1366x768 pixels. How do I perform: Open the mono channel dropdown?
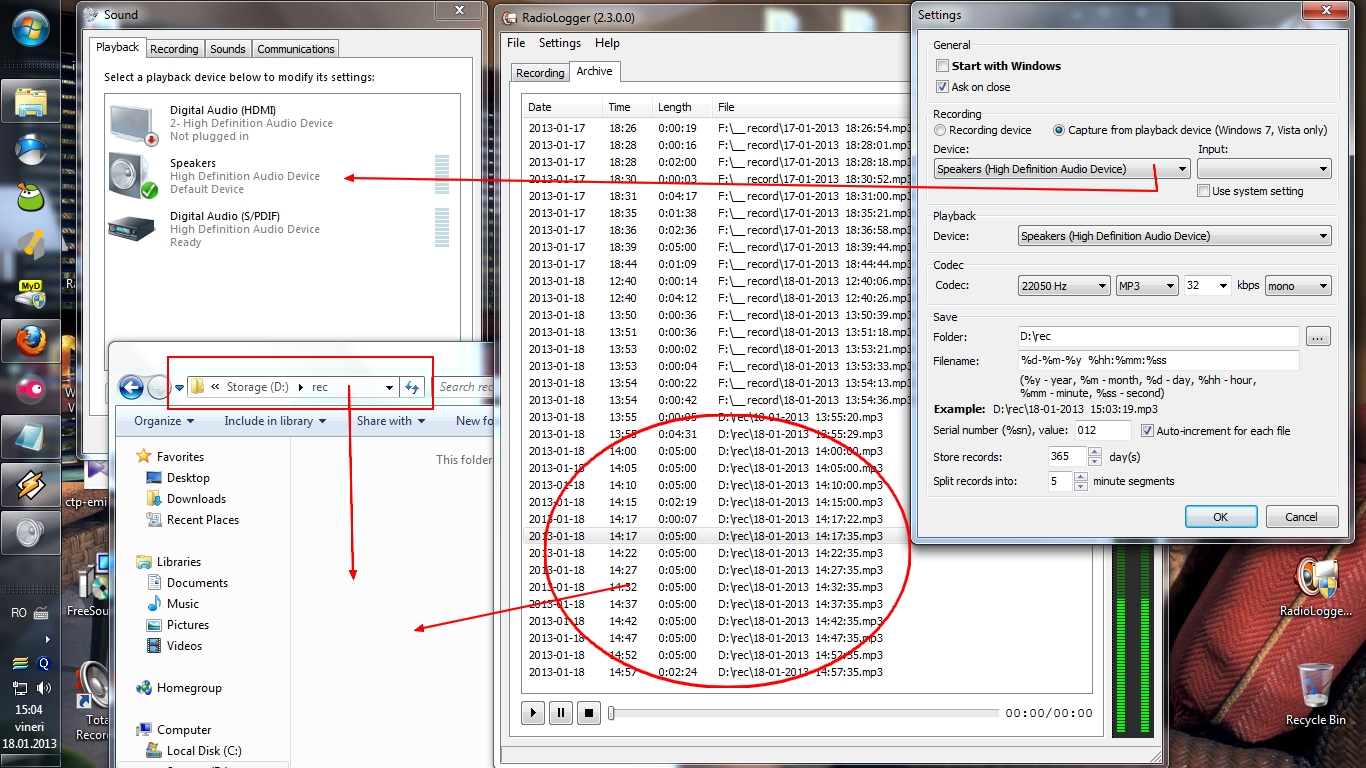coord(1298,286)
